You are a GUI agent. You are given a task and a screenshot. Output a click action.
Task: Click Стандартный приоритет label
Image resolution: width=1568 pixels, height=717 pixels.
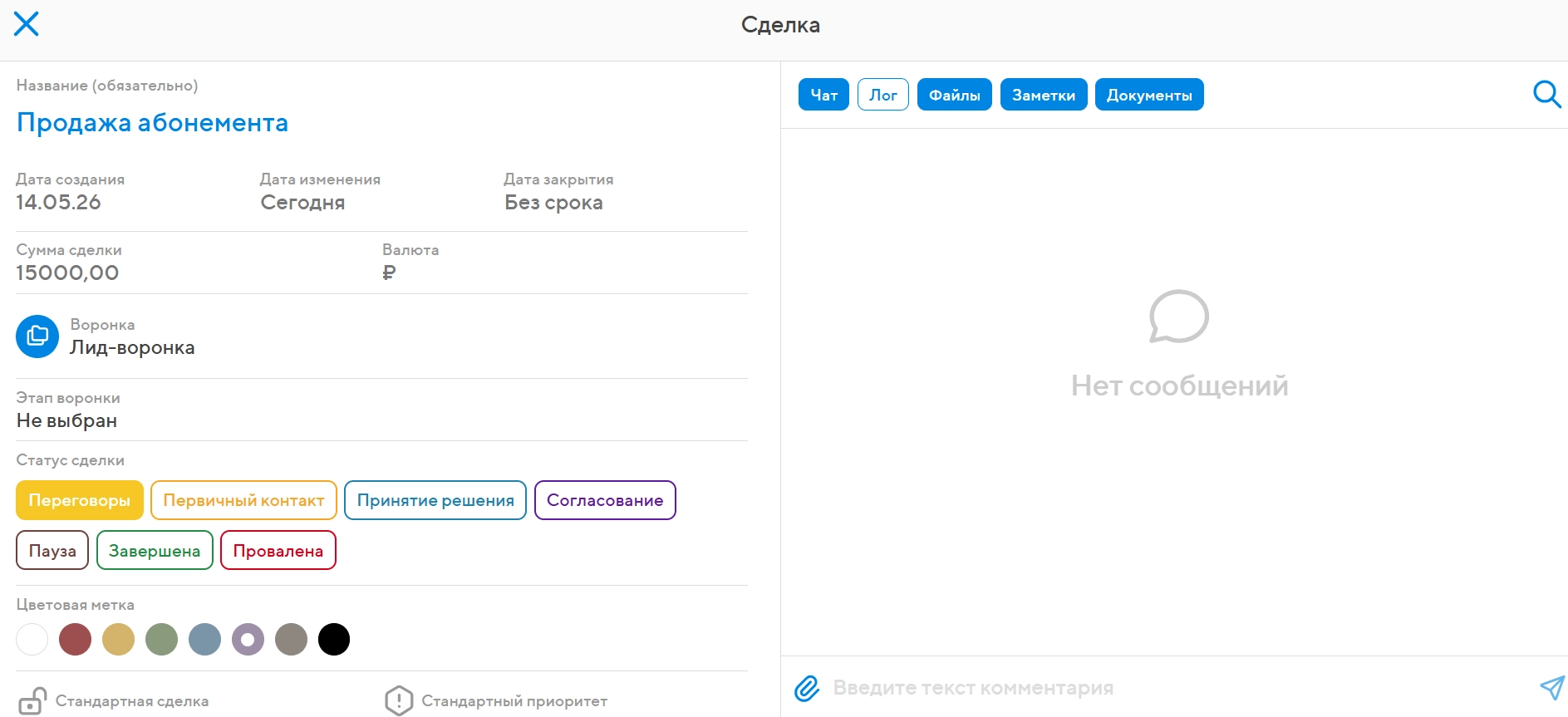[x=514, y=701]
